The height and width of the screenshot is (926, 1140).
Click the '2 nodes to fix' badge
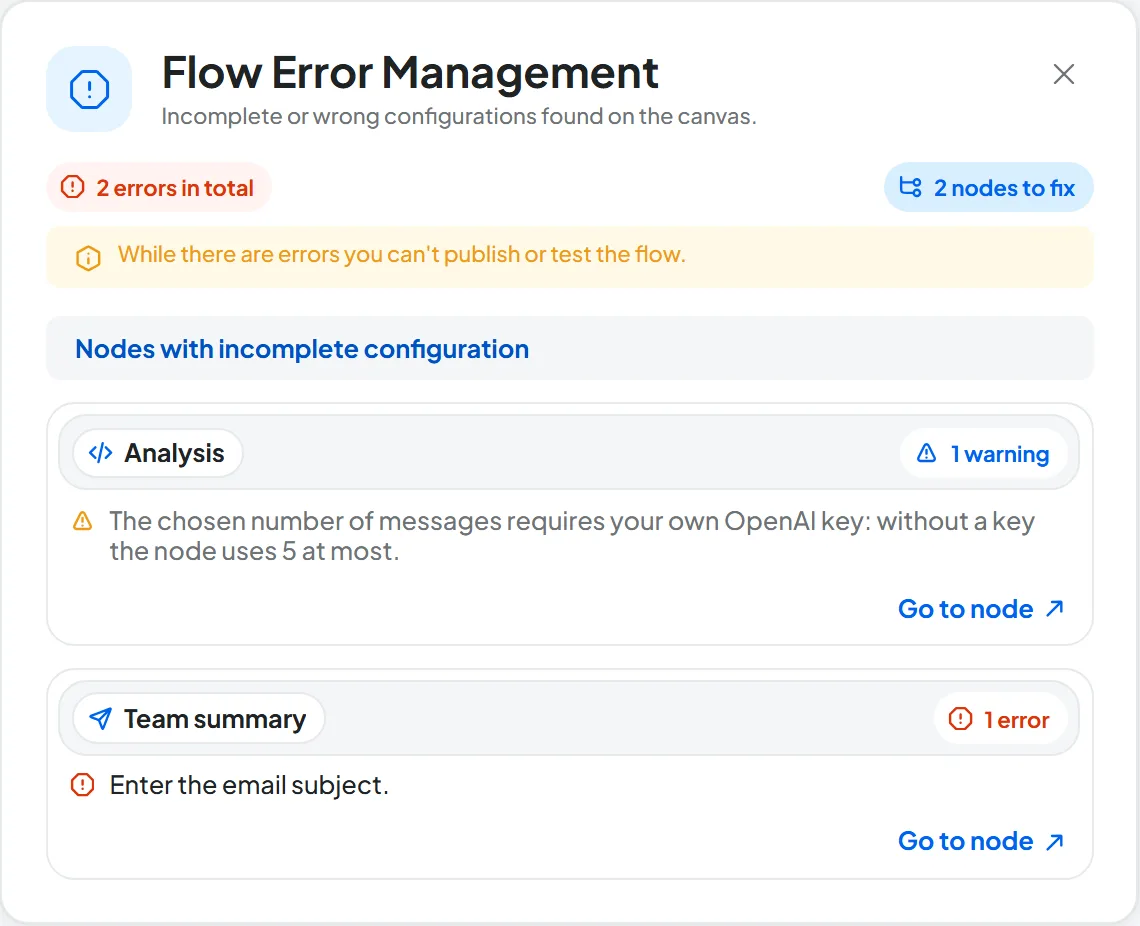989,188
